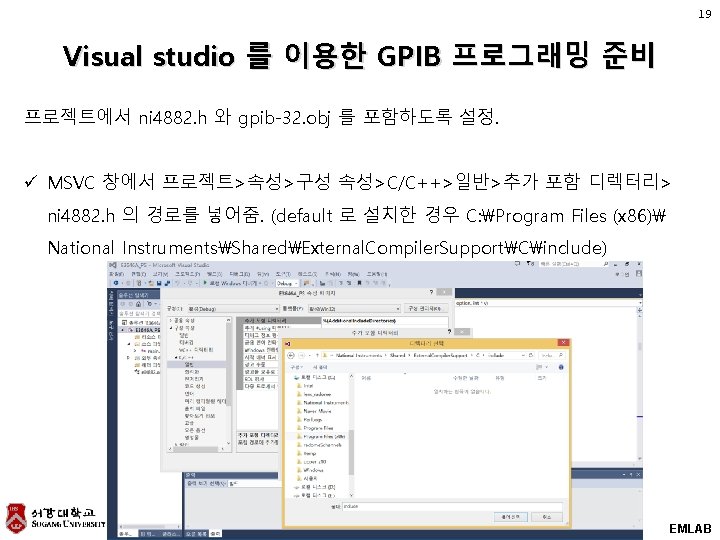Open the Configuration dropdown in property page
Screen dimensions: 720x540
232,309
